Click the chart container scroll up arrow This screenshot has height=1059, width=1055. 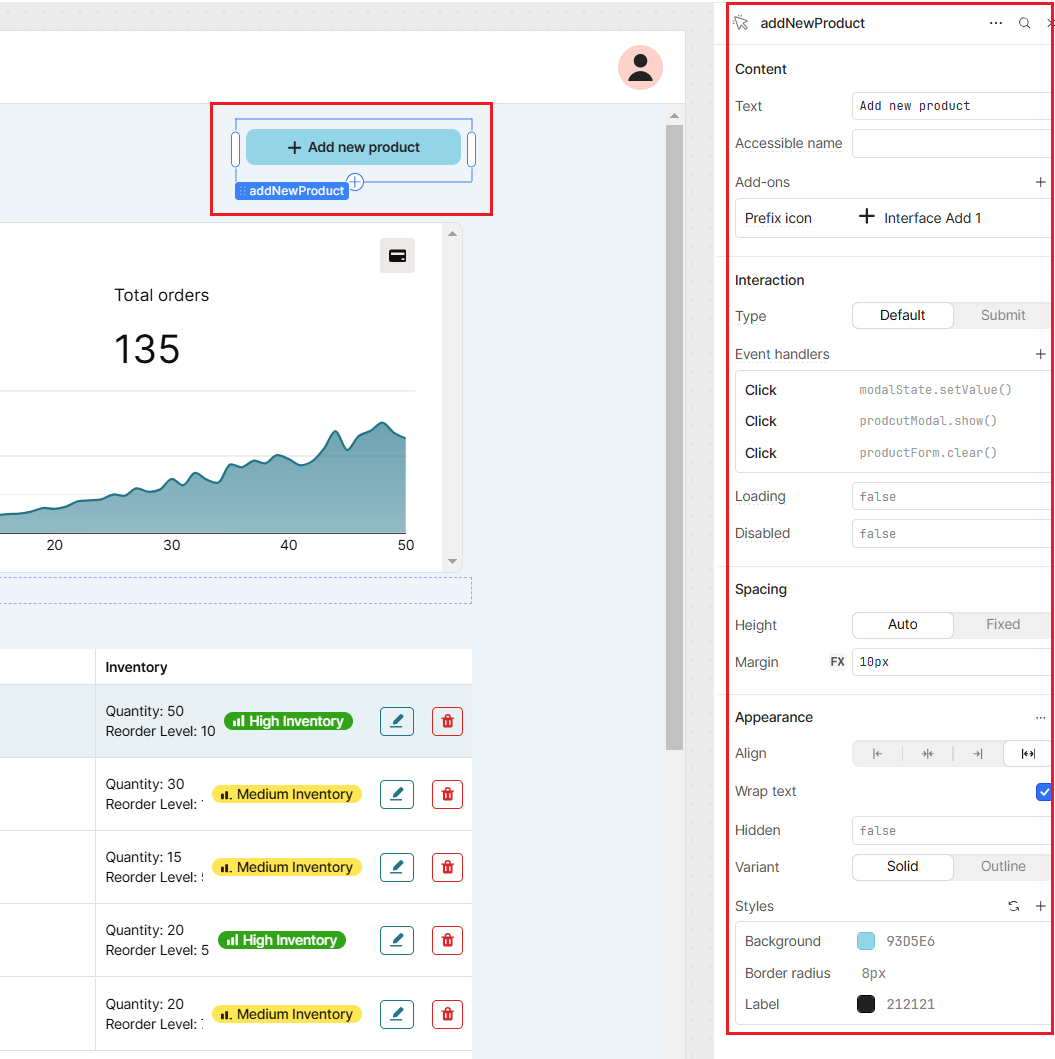click(453, 234)
